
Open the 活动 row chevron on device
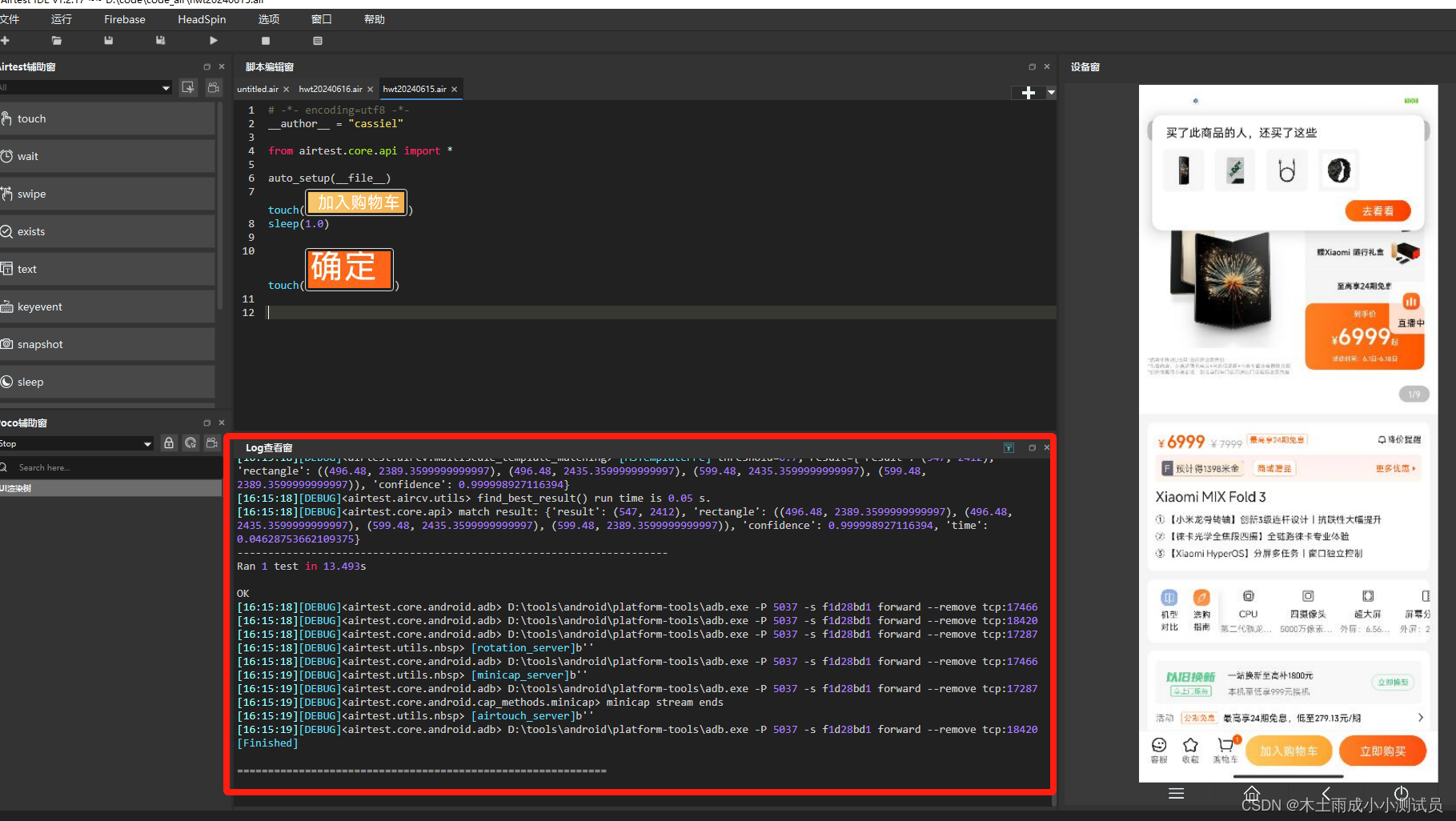point(1421,718)
